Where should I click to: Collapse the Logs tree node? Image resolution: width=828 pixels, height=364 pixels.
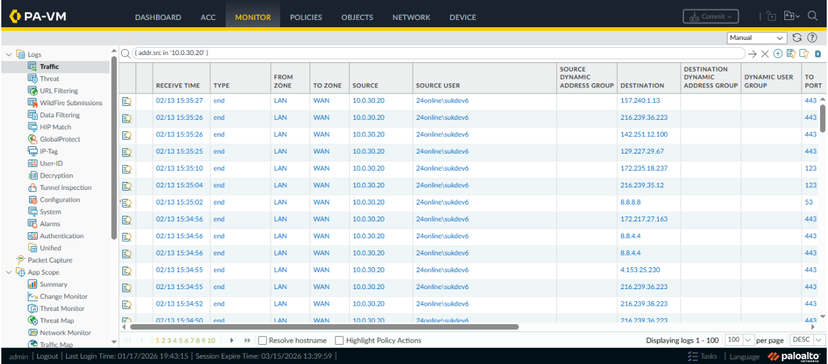click(x=9, y=54)
